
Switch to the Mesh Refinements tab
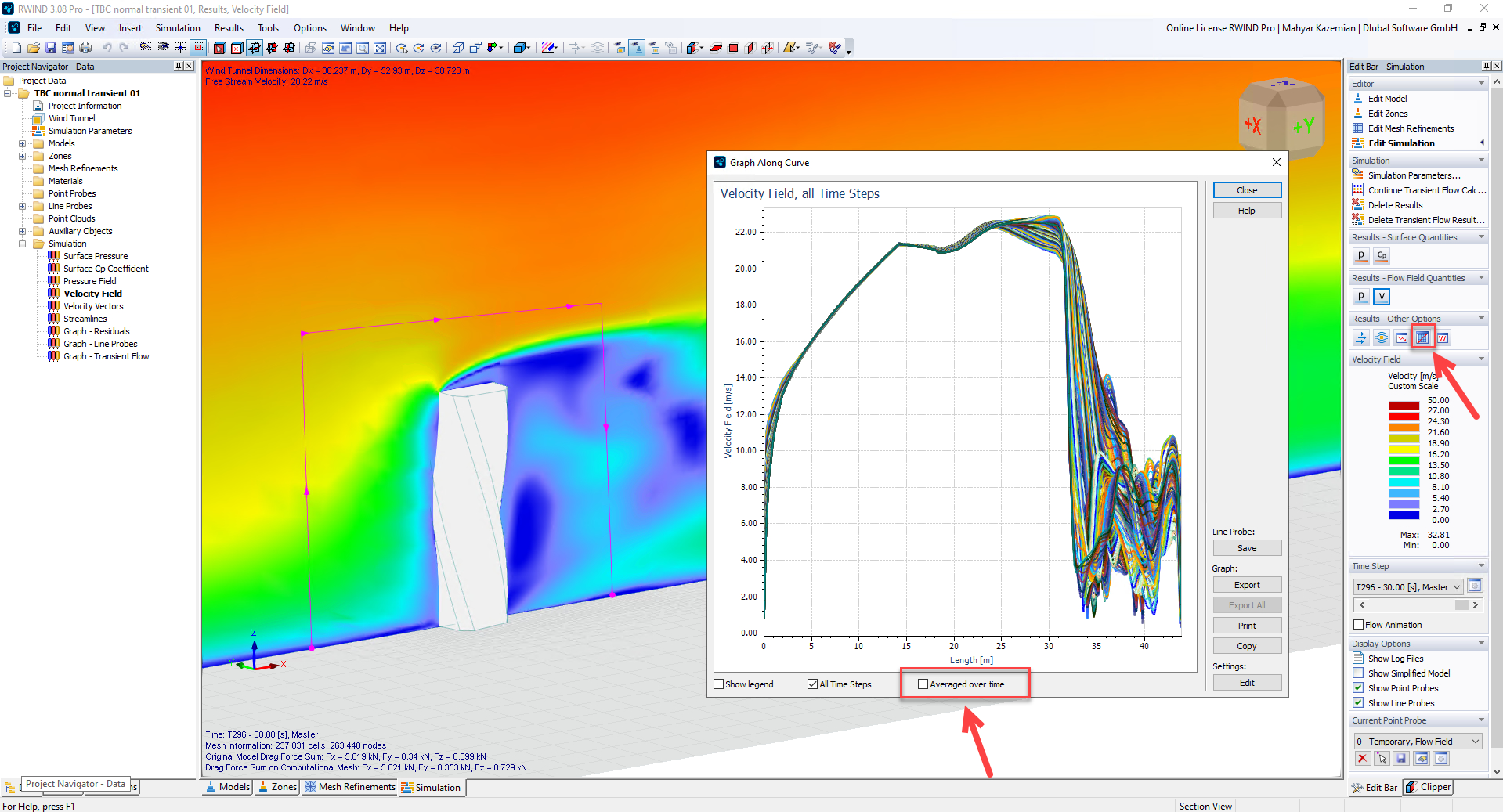point(350,787)
